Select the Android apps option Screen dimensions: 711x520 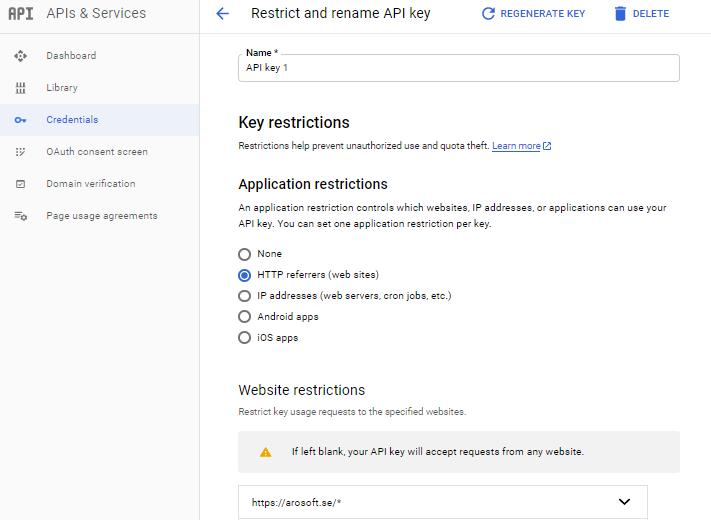244,316
